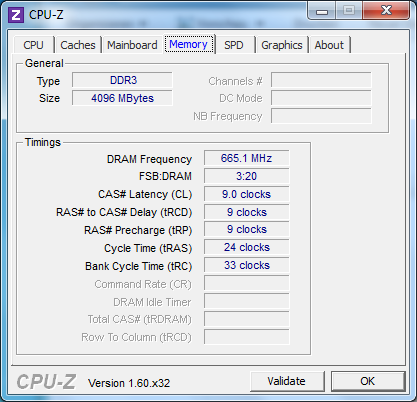Click the empty Command Rate field

247,284
